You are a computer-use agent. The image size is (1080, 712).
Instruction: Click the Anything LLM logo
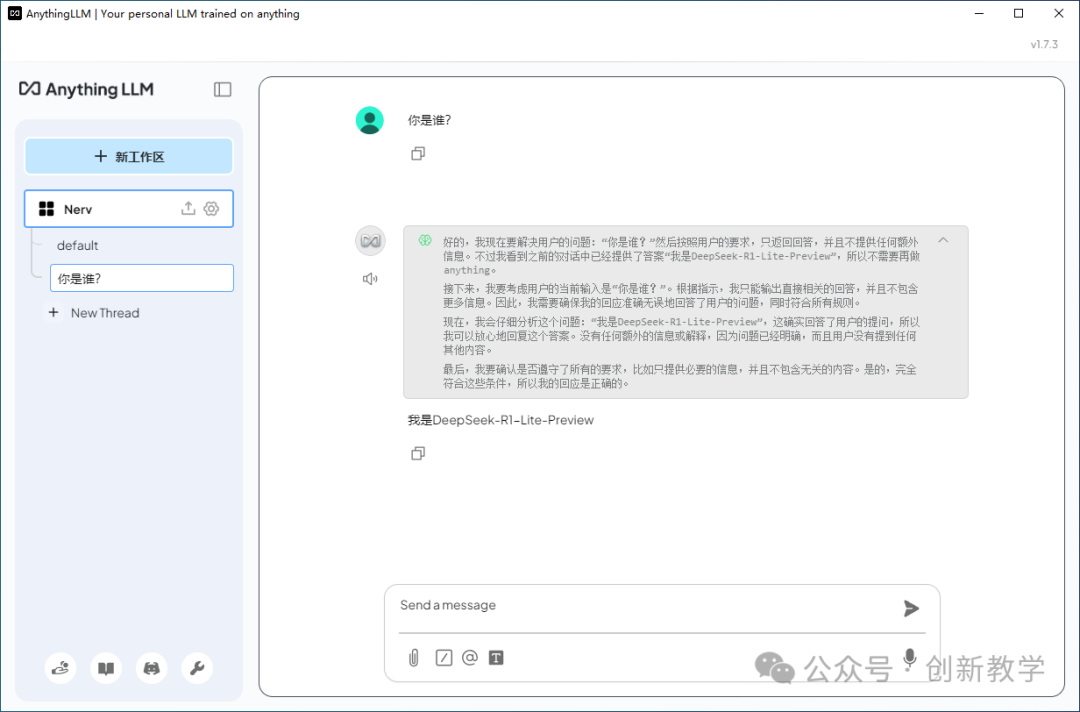(86, 89)
